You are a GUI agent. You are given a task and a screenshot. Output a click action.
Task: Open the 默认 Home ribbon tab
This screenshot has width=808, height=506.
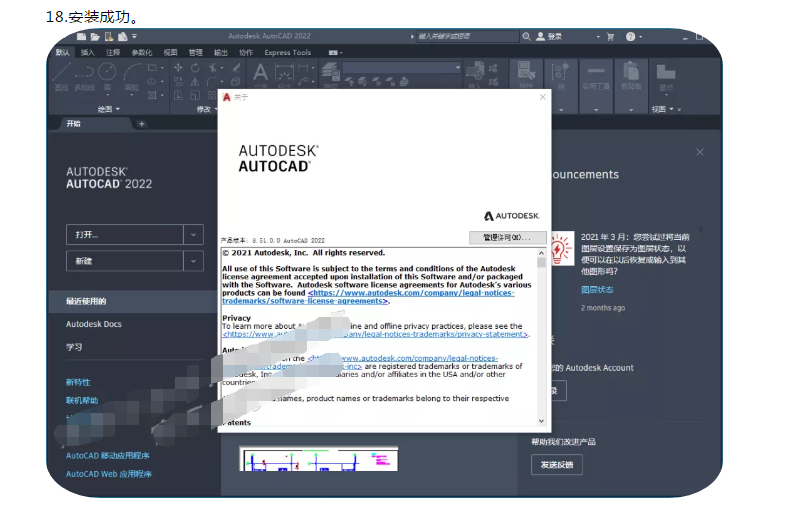click(x=63, y=52)
